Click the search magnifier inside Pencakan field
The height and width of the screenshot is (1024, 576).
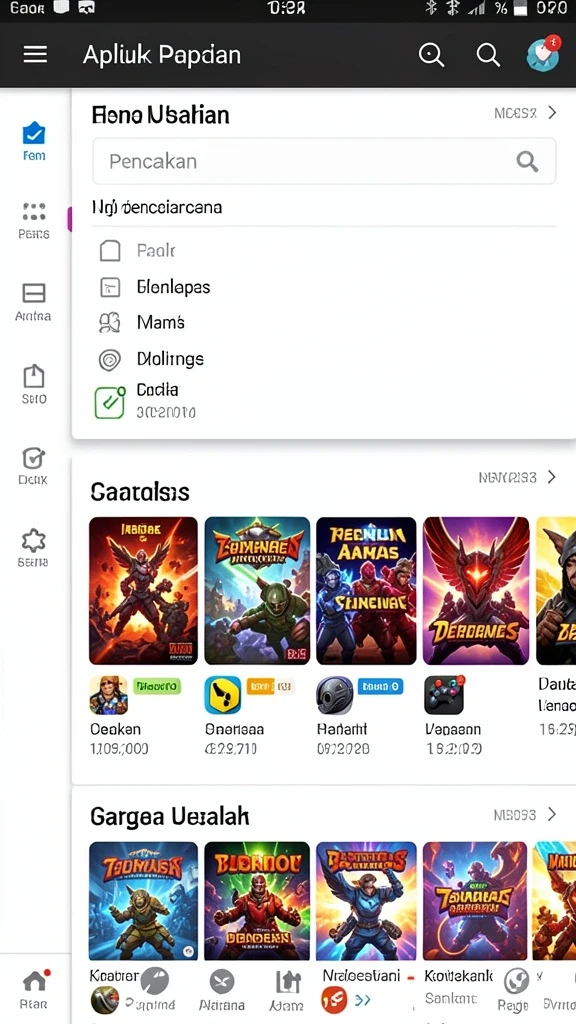tap(527, 161)
